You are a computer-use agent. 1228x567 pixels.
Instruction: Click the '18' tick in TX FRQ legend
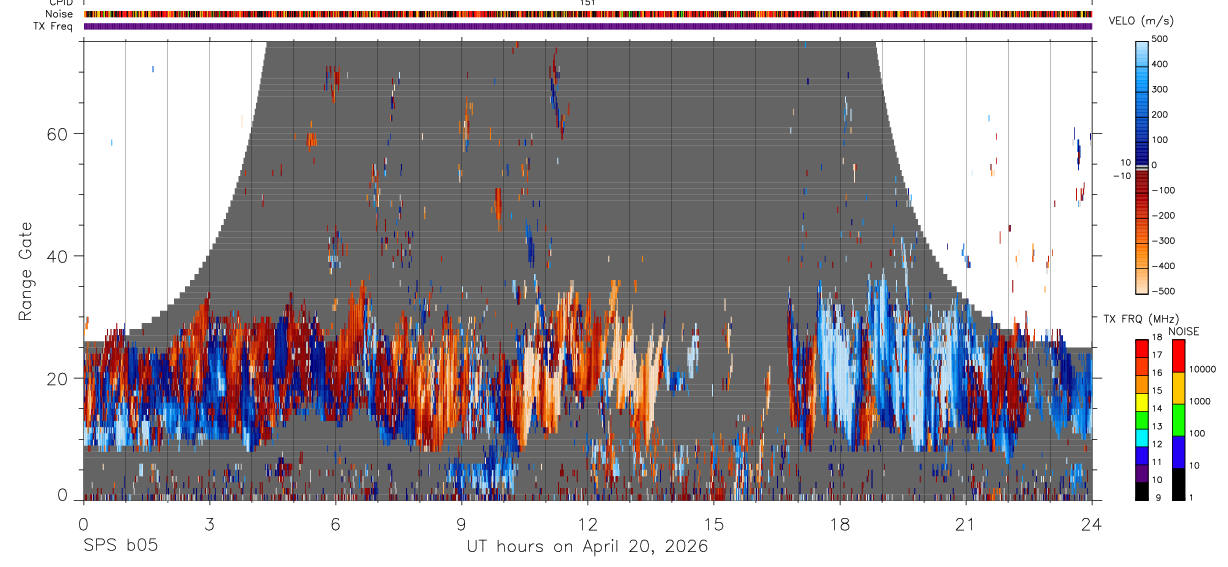pyautogui.click(x=1157, y=337)
